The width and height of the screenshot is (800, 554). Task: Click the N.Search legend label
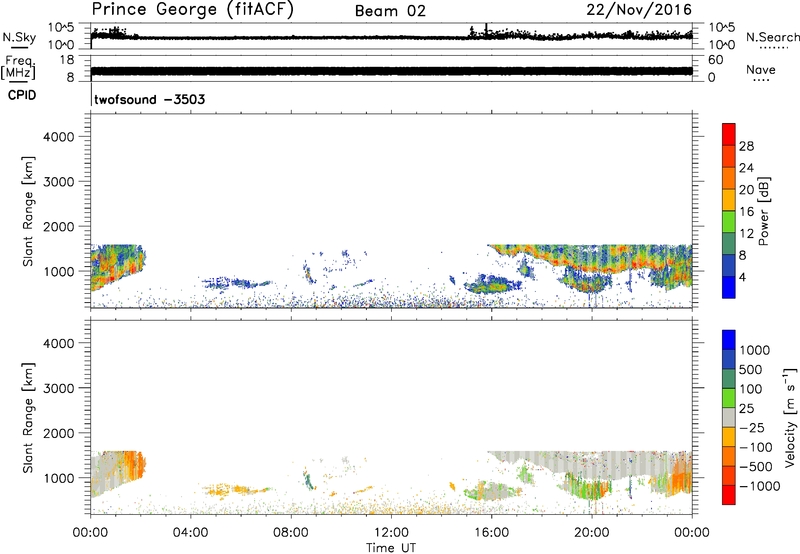click(x=772, y=37)
